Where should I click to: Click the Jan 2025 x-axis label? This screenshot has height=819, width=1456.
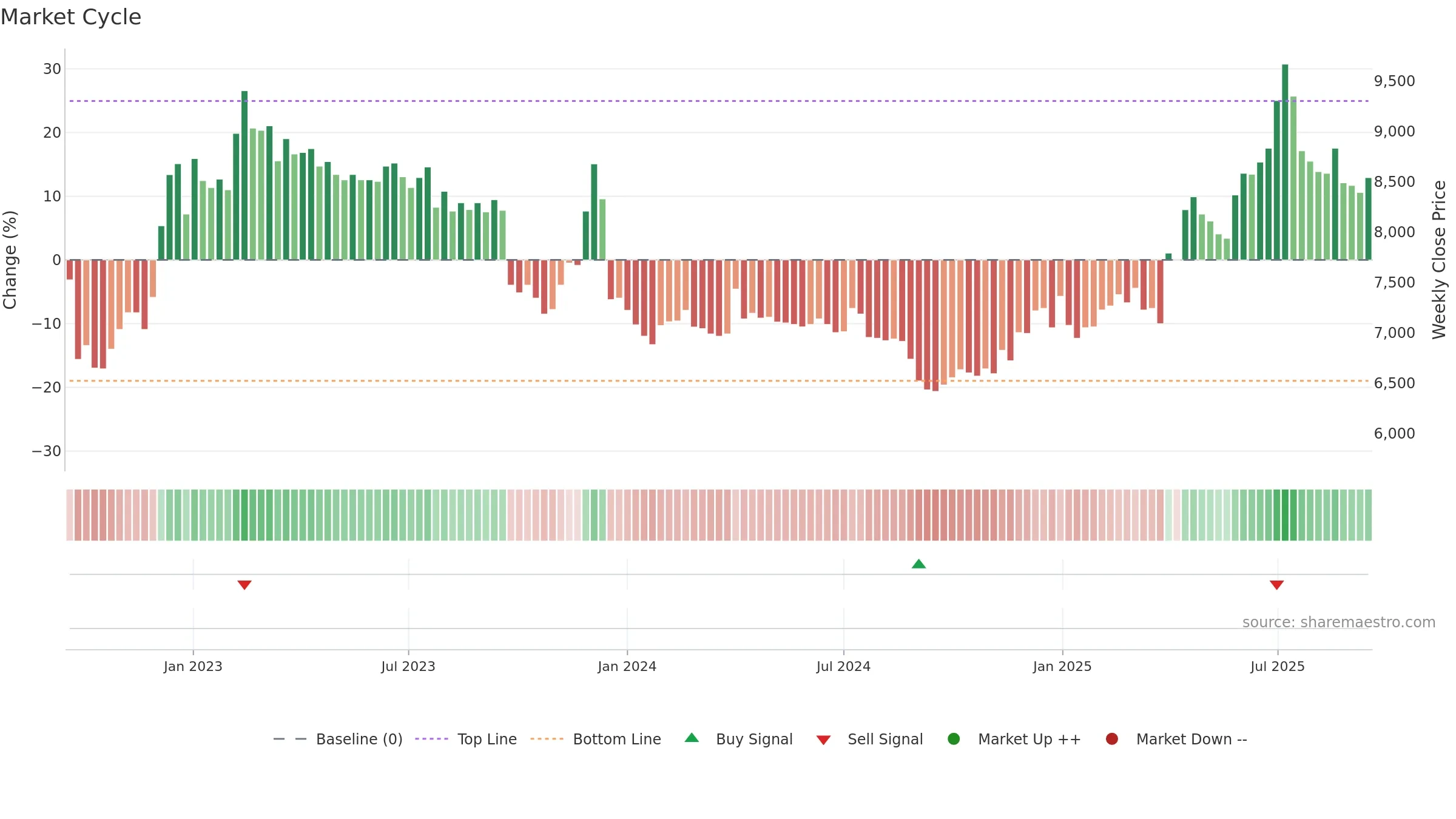(x=1062, y=667)
